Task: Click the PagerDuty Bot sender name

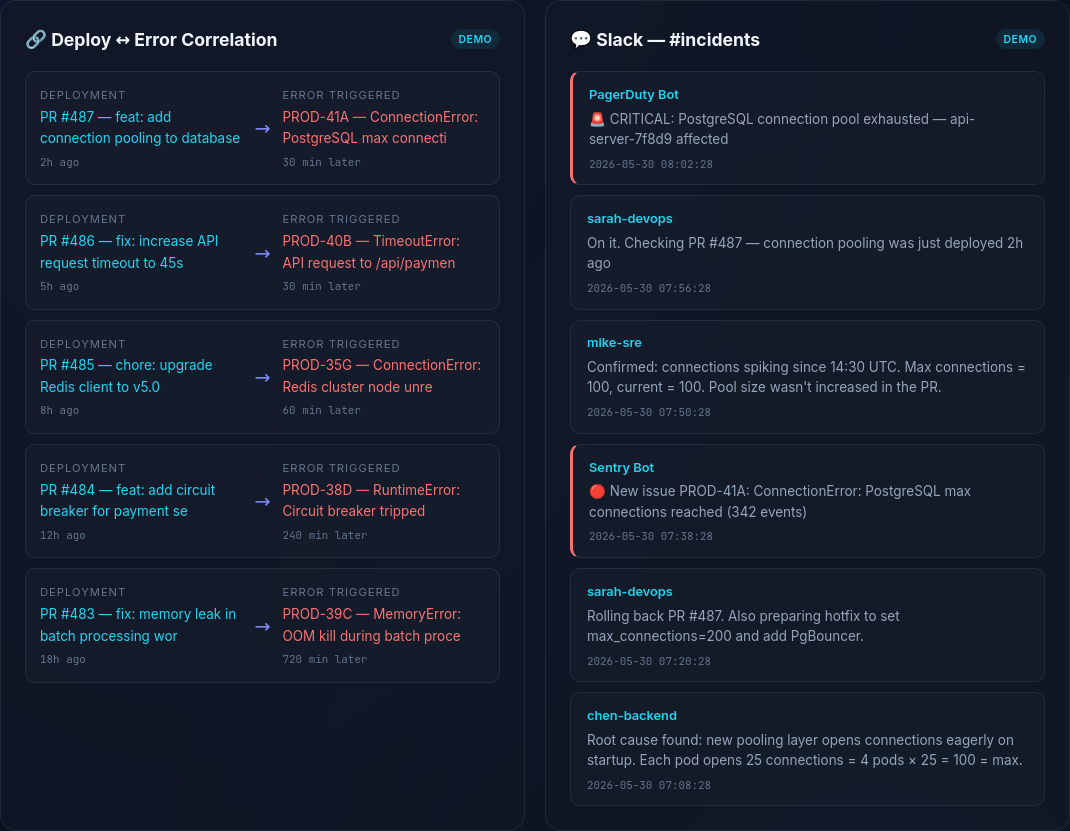Action: pyautogui.click(x=633, y=95)
